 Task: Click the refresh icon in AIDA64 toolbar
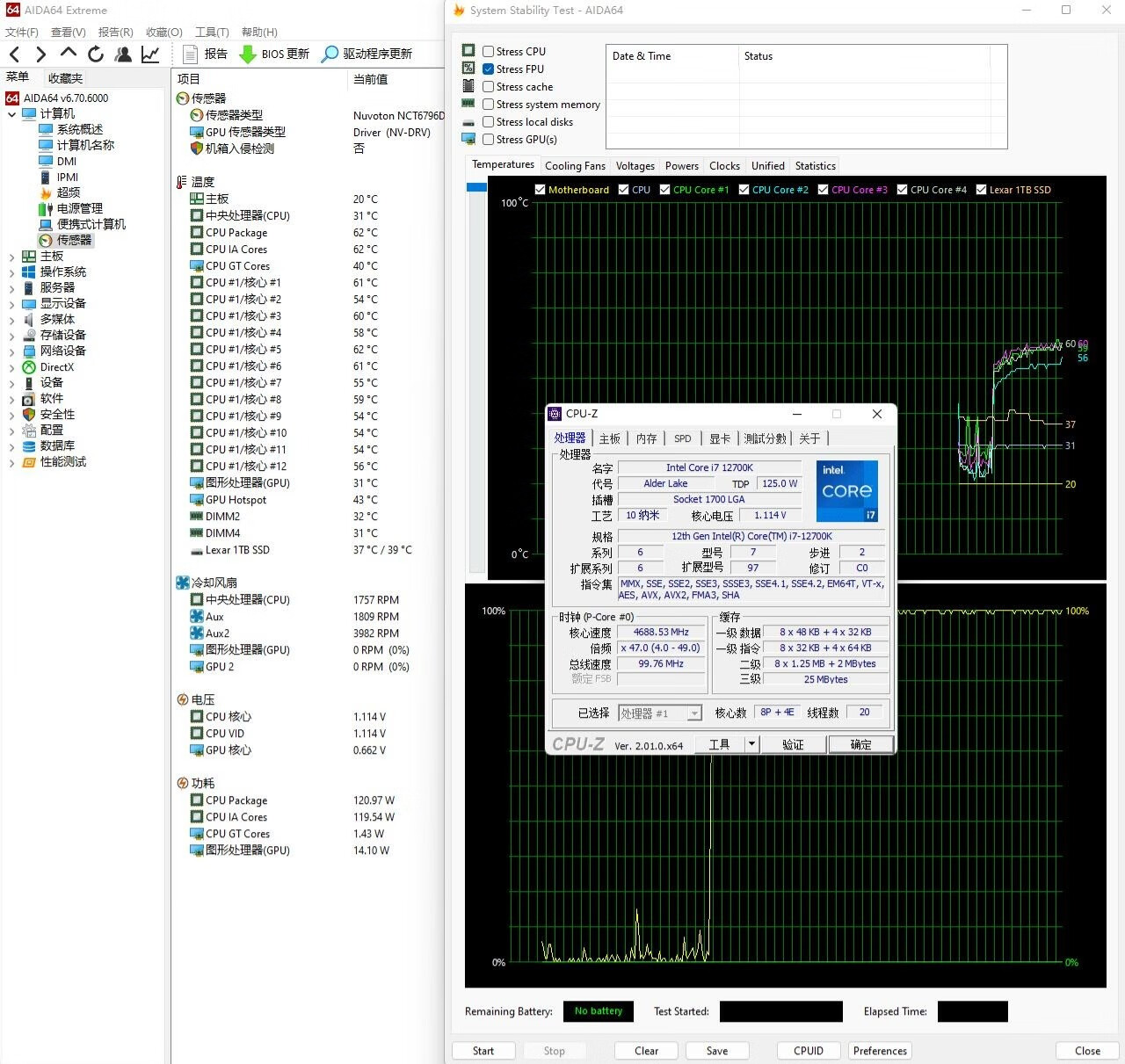coord(96,54)
